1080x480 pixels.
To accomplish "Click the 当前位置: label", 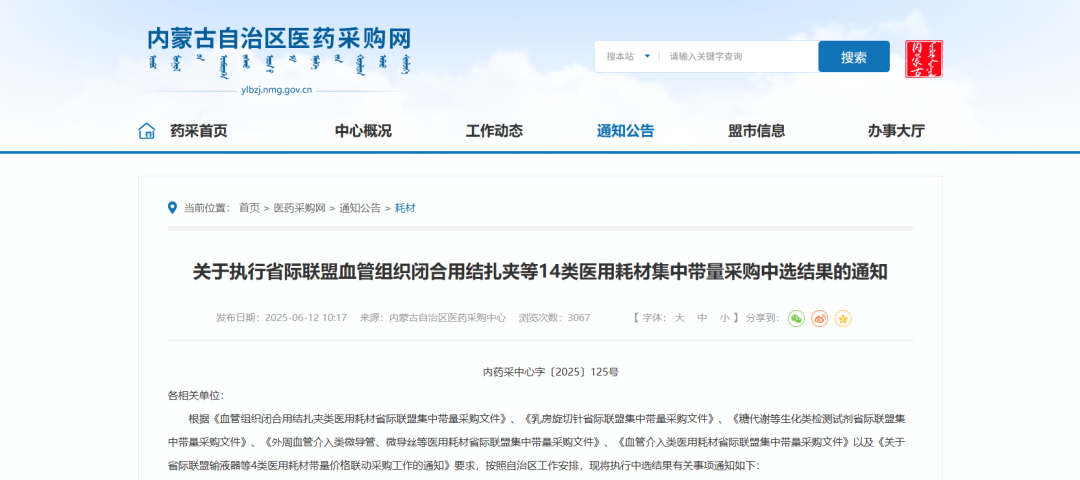I will pos(207,208).
